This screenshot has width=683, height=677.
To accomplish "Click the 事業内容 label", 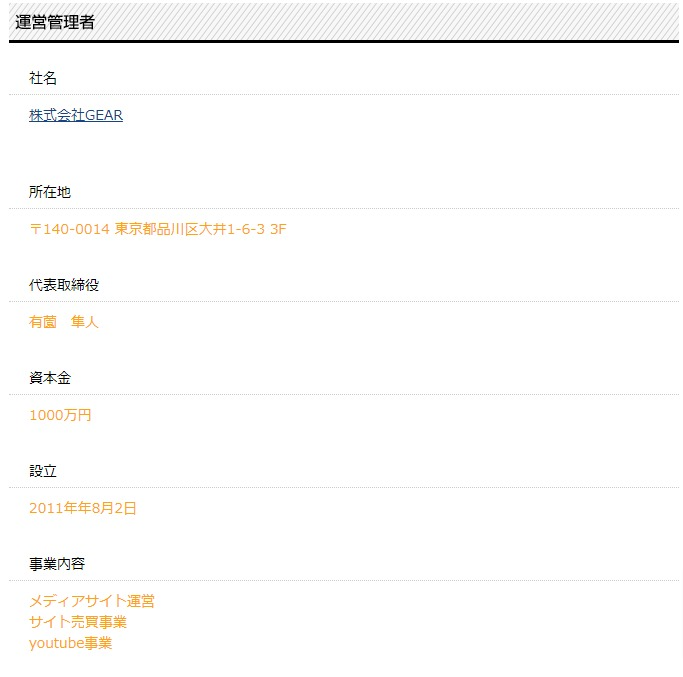I will click(x=57, y=564).
